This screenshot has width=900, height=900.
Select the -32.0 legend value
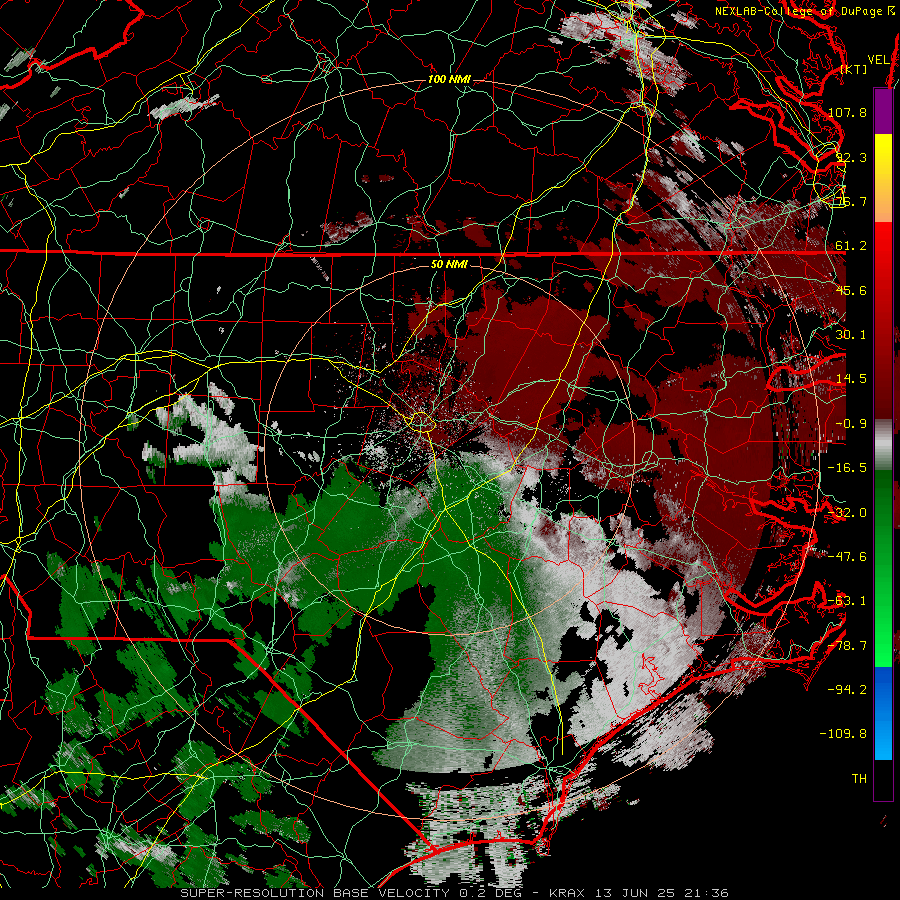pos(847,513)
